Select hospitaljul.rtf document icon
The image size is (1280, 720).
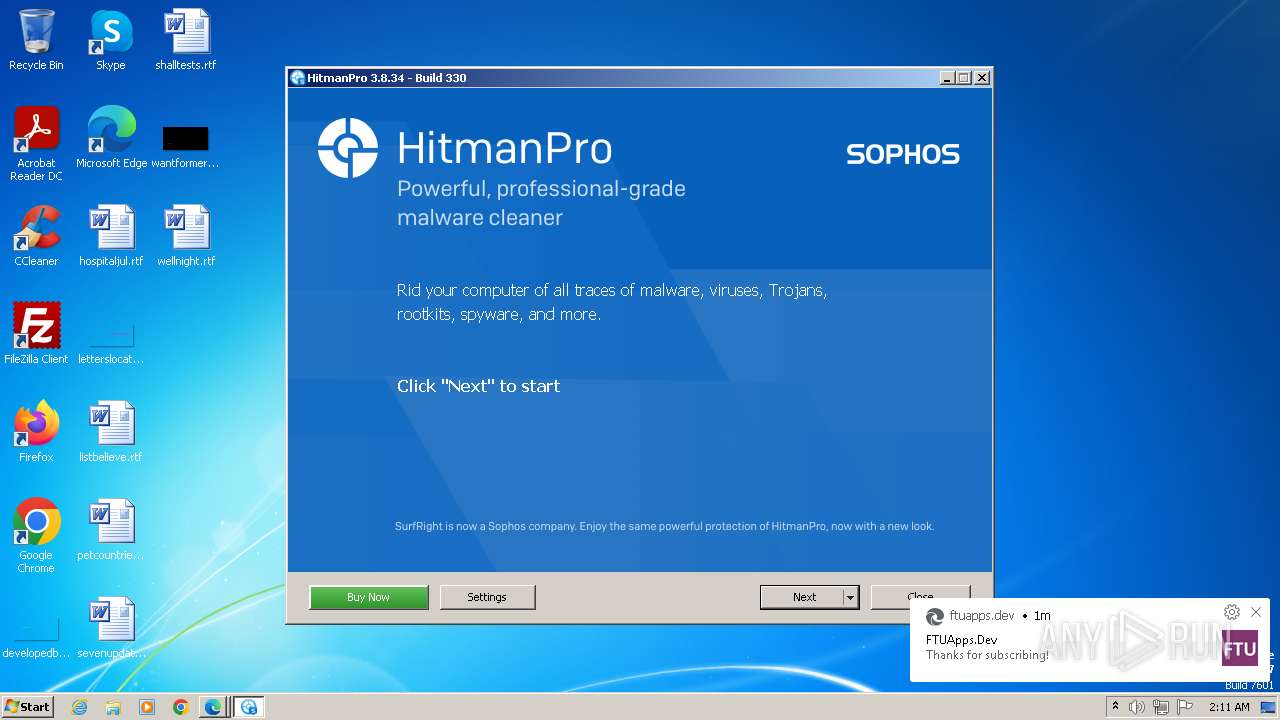111,236
